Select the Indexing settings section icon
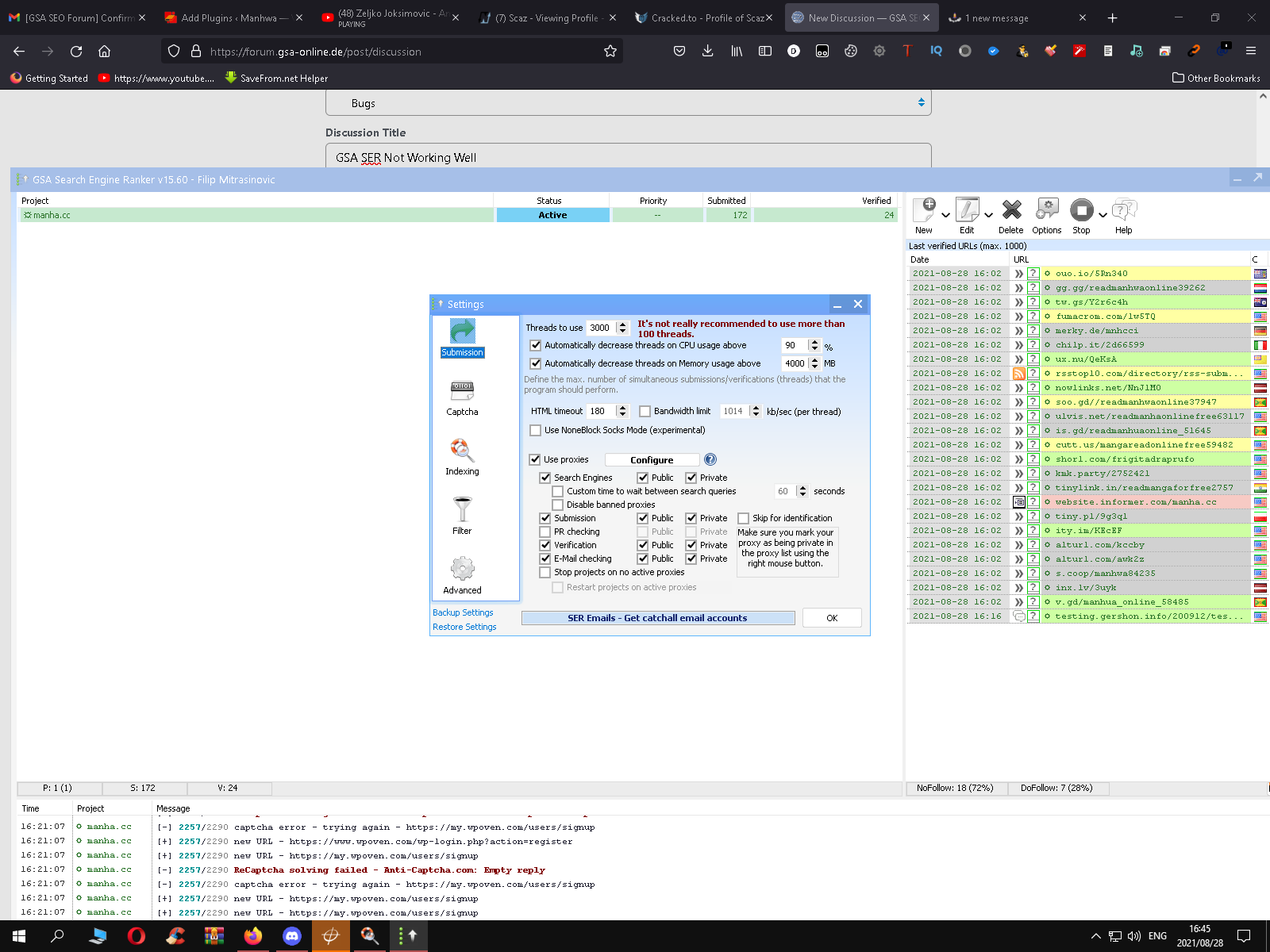The width and height of the screenshot is (1270, 952). pyautogui.click(x=462, y=450)
